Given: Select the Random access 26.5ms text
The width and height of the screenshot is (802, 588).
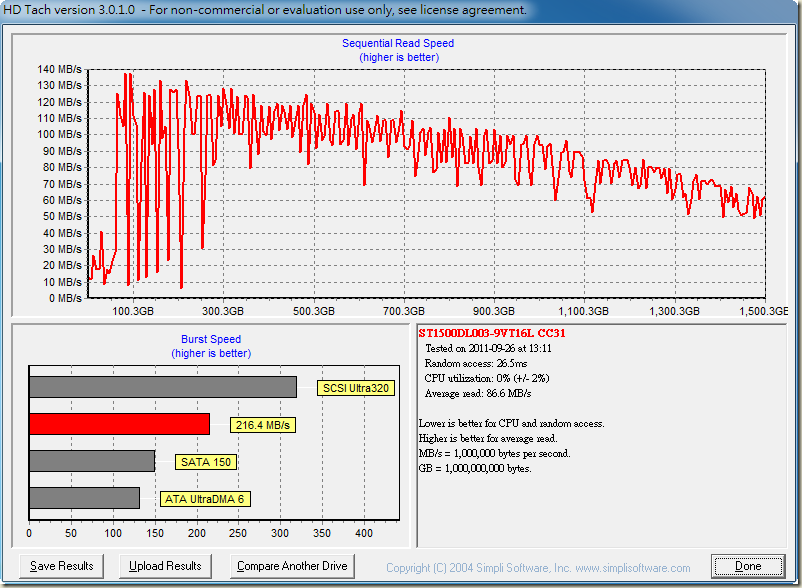Looking at the screenshot, I should [475, 363].
